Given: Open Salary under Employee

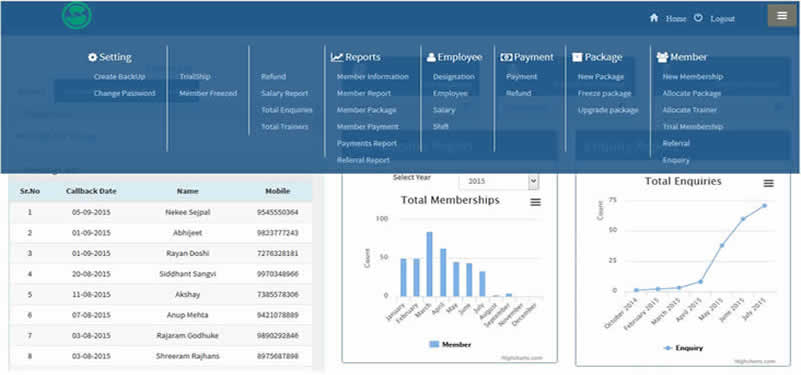Looking at the screenshot, I should tap(444, 110).
